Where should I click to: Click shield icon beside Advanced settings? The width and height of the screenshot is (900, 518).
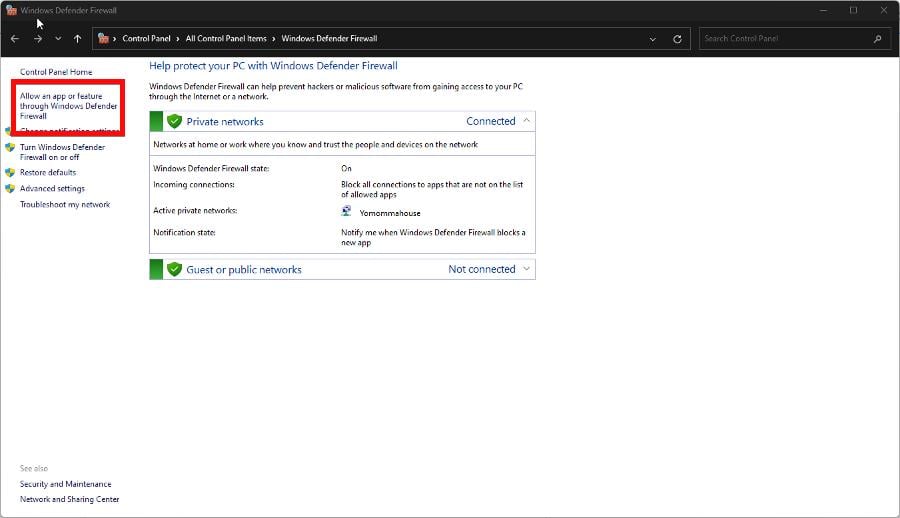(x=10, y=188)
